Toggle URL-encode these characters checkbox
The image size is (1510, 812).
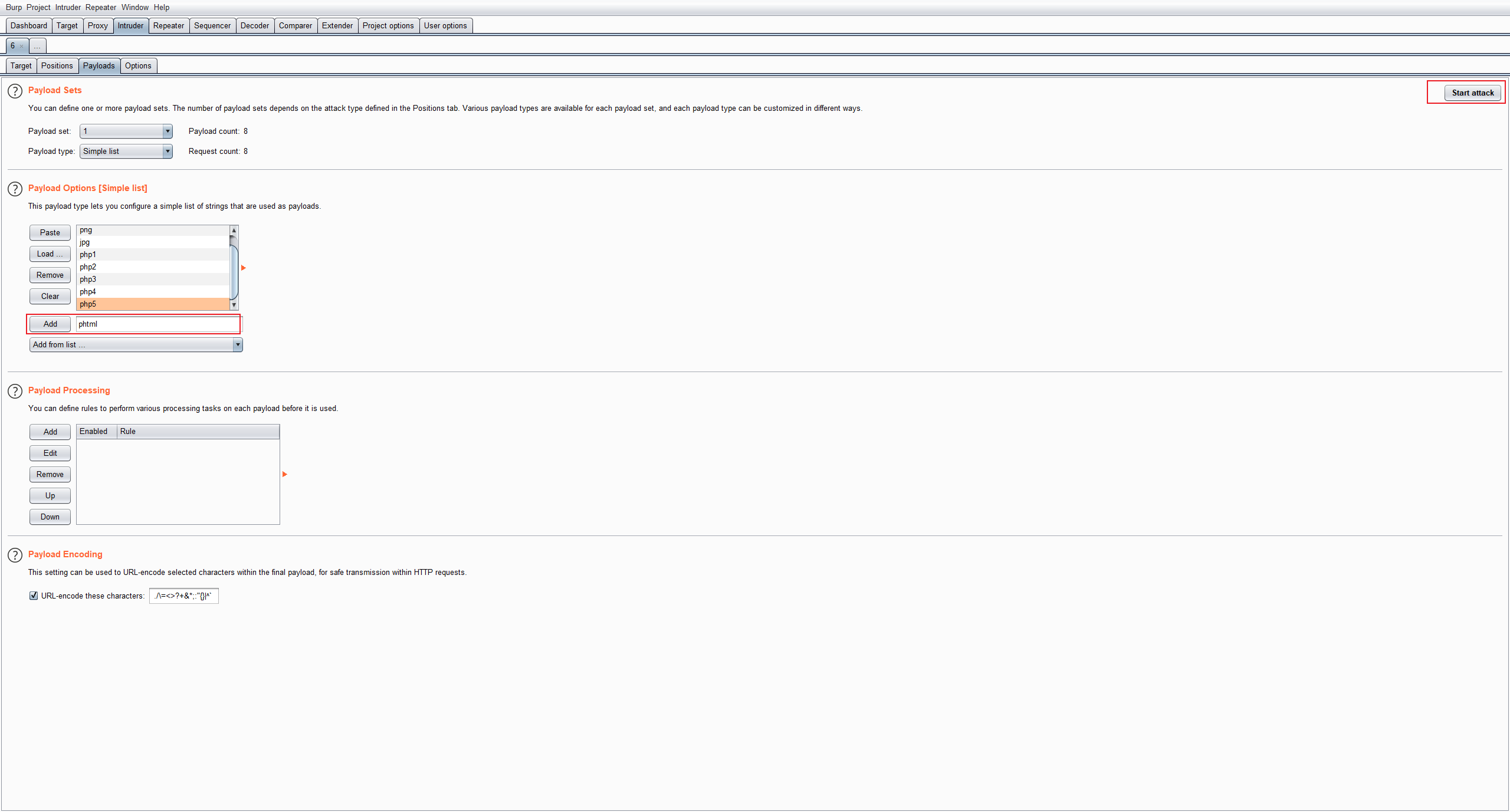34,596
